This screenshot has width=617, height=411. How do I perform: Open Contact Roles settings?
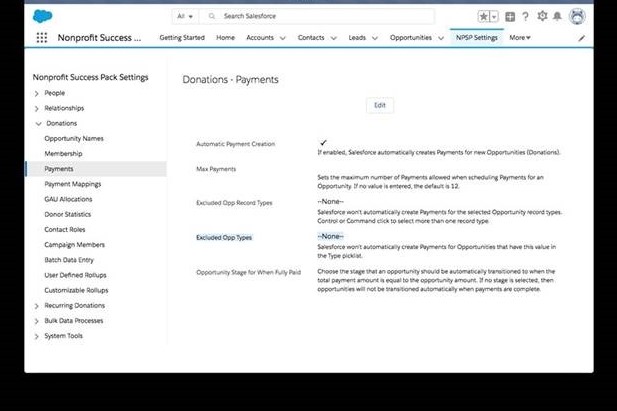click(65, 230)
